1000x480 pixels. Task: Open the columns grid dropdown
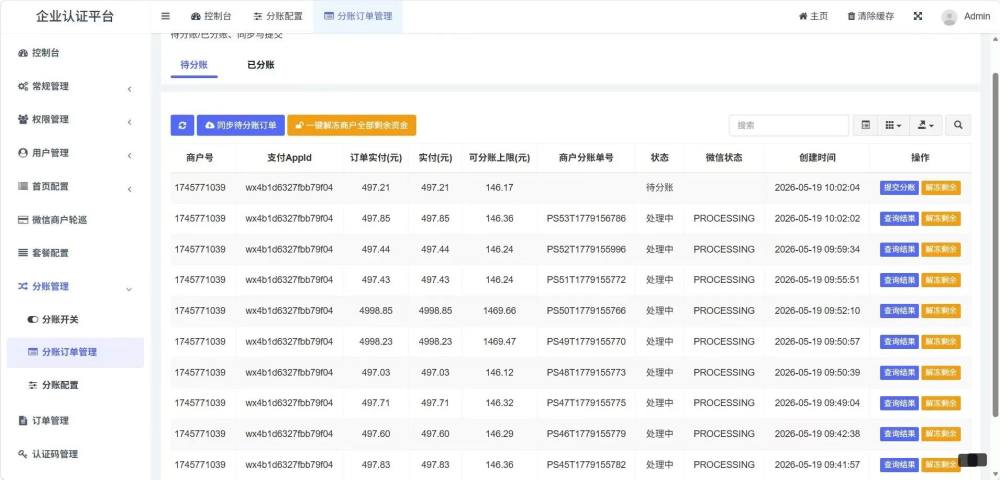click(893, 126)
